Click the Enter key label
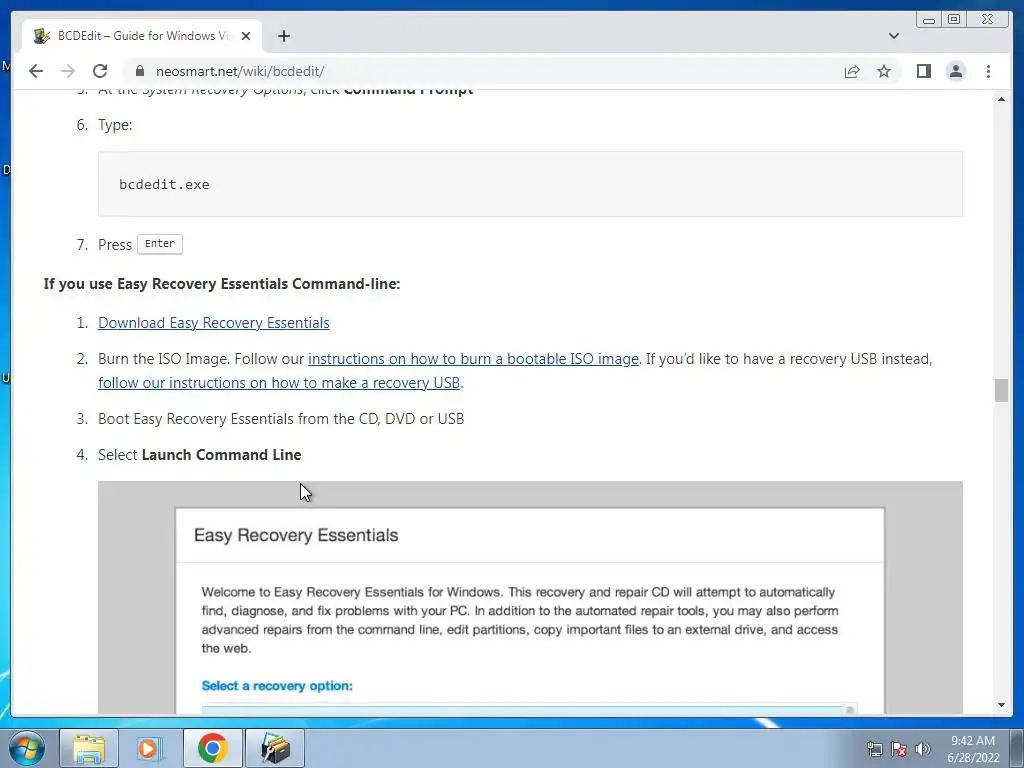The height and width of the screenshot is (768, 1024). (x=160, y=244)
